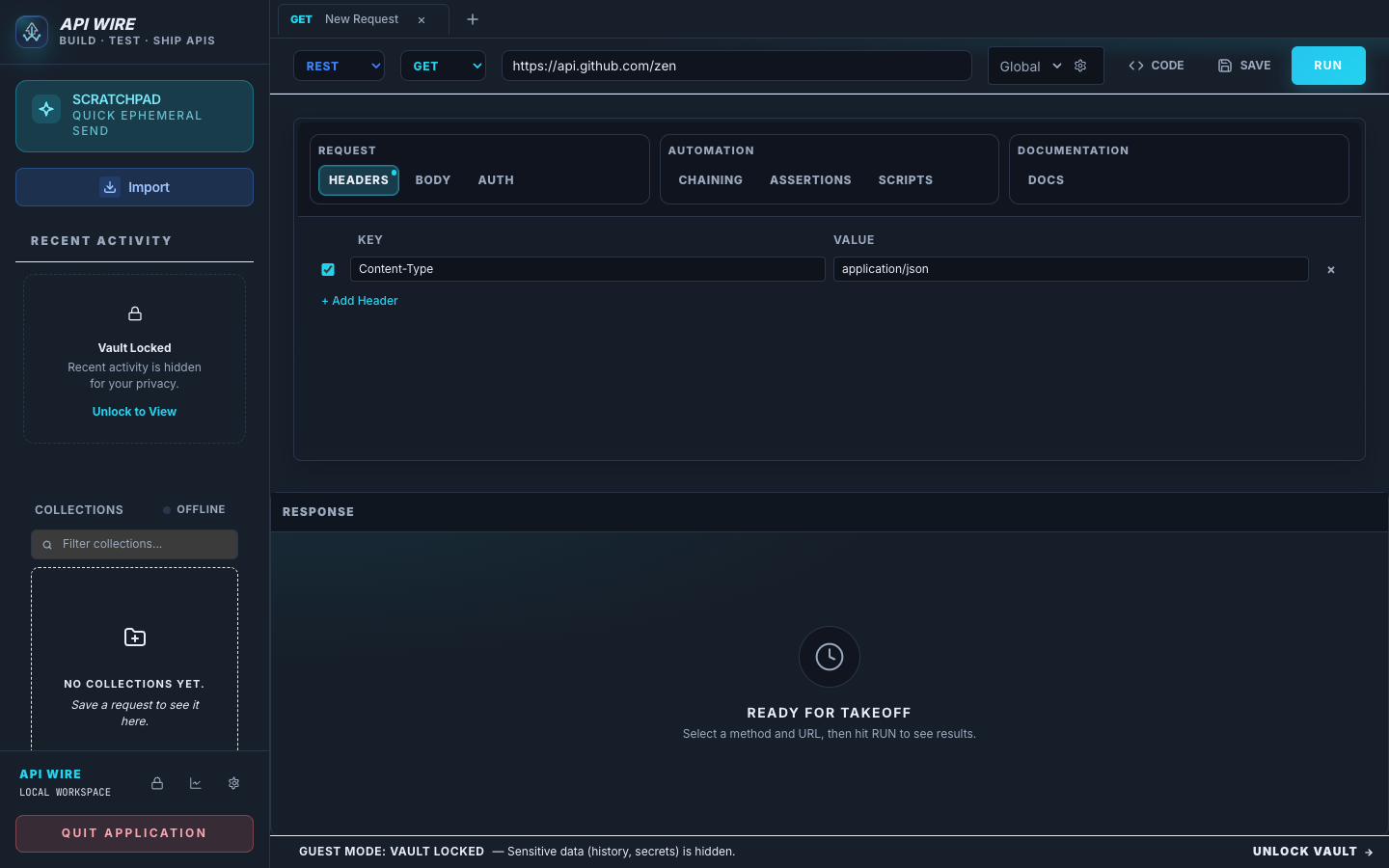Click Add Header below the headers list

[x=359, y=300]
